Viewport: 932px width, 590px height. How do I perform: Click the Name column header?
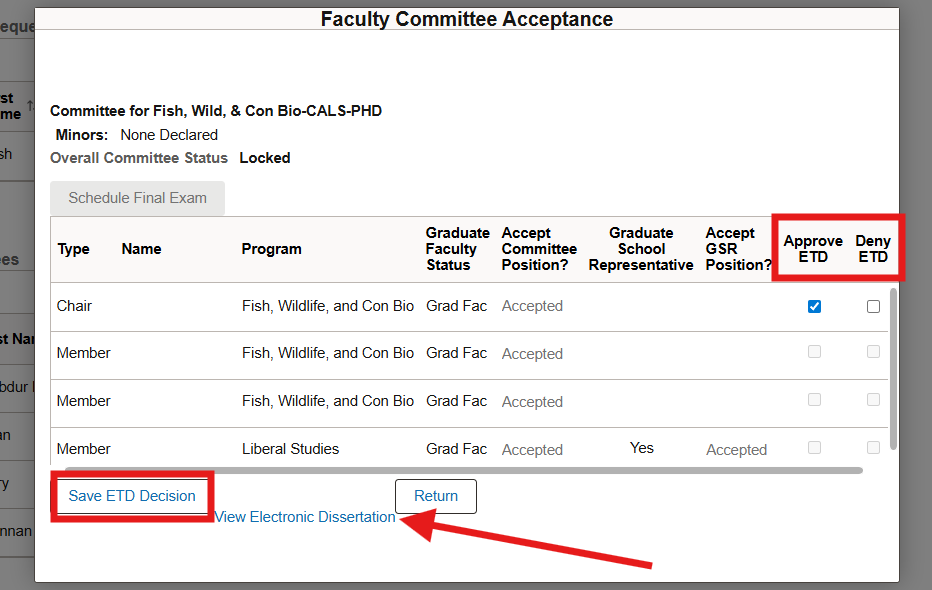point(141,248)
